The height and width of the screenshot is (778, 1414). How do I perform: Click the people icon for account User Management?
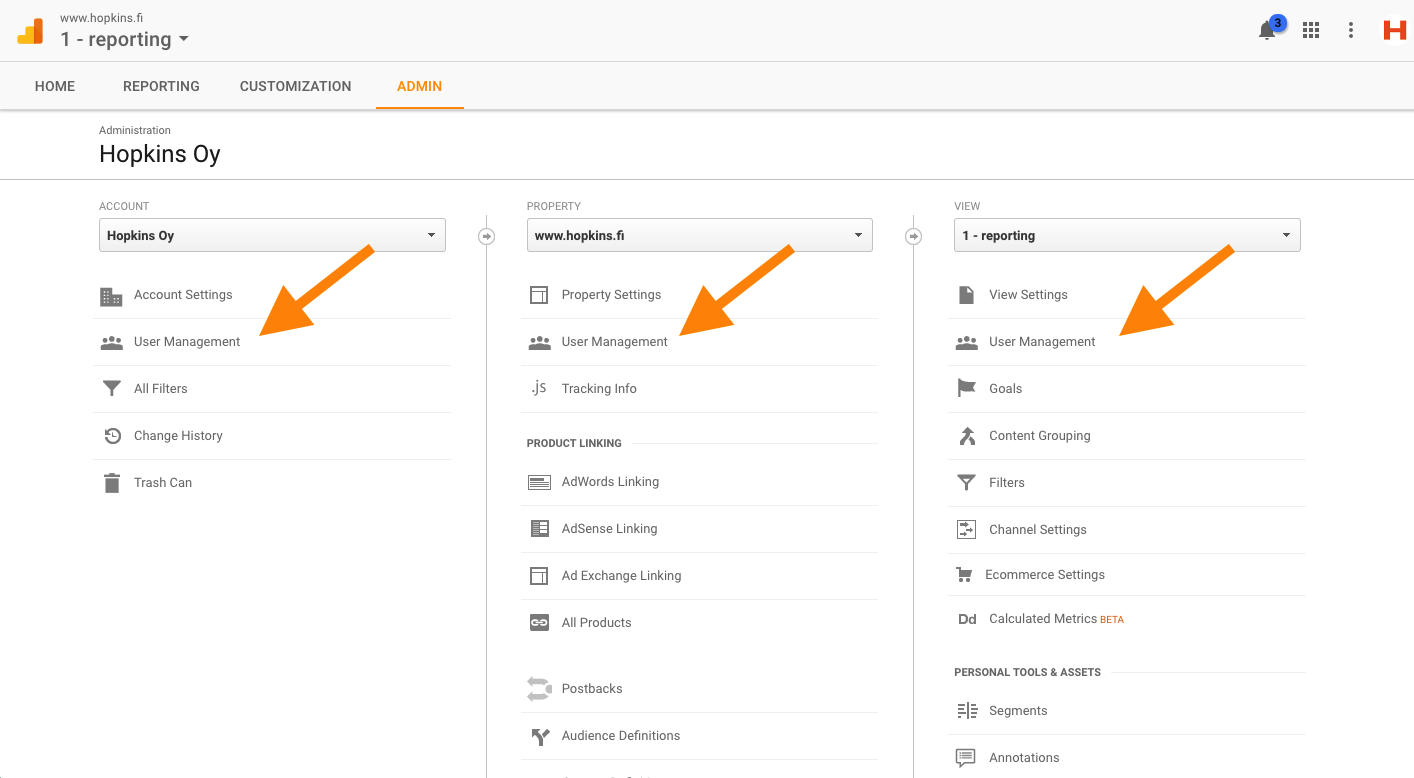[111, 342]
